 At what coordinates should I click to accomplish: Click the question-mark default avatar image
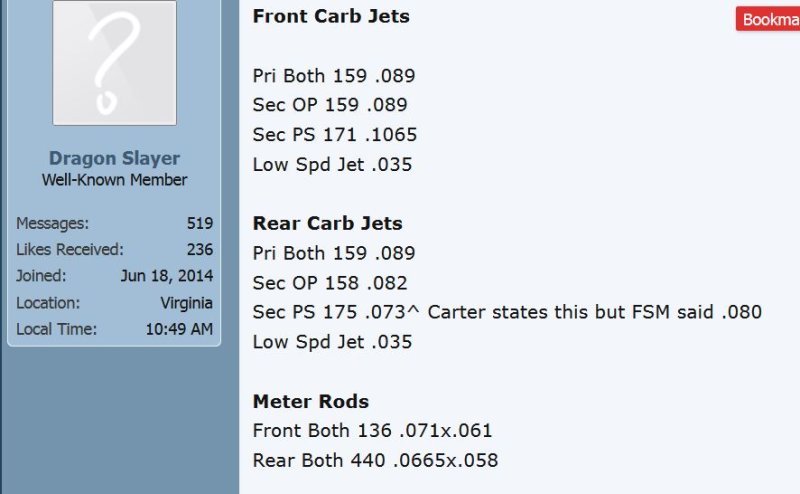tap(114, 62)
